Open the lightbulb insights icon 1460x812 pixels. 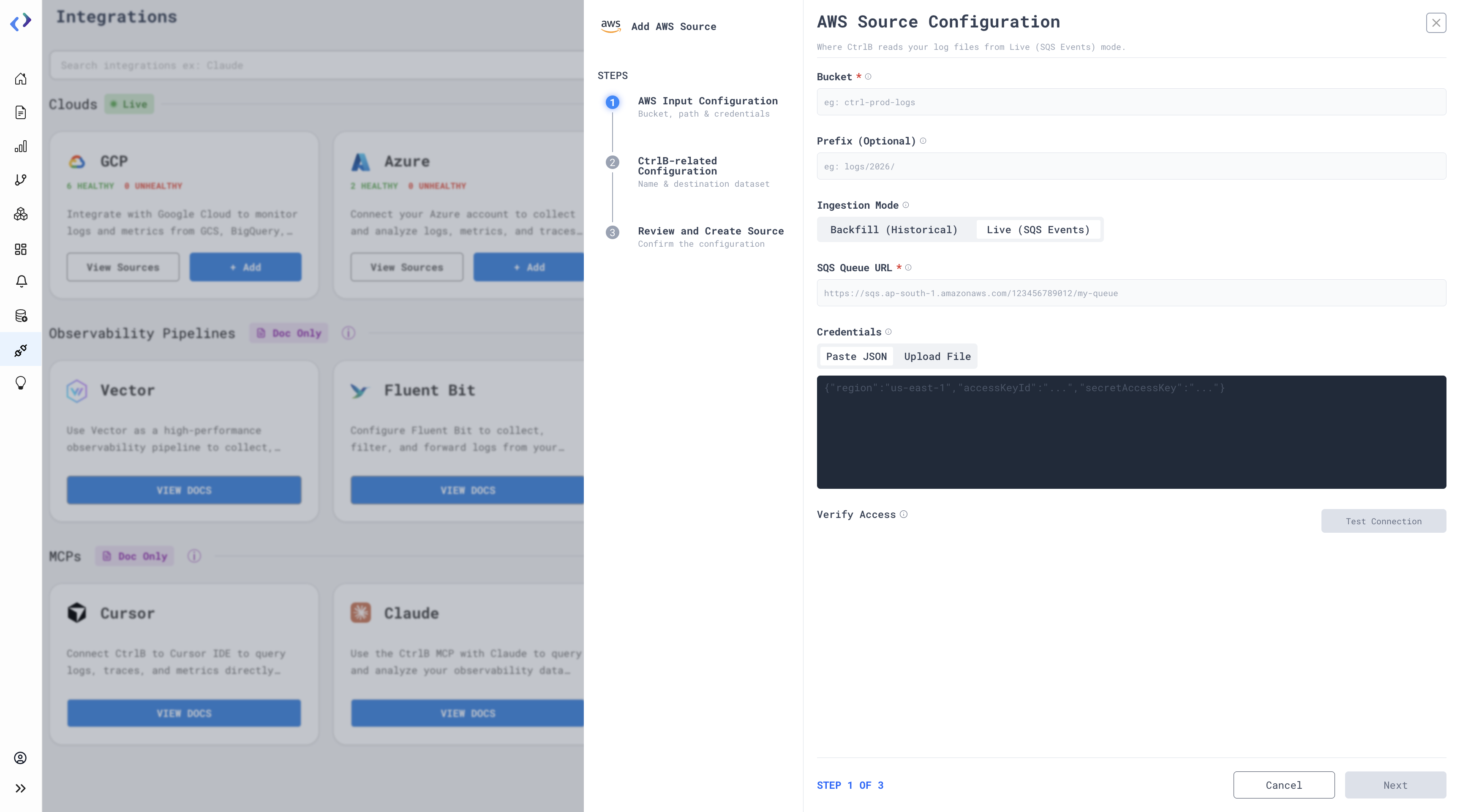click(x=20, y=383)
